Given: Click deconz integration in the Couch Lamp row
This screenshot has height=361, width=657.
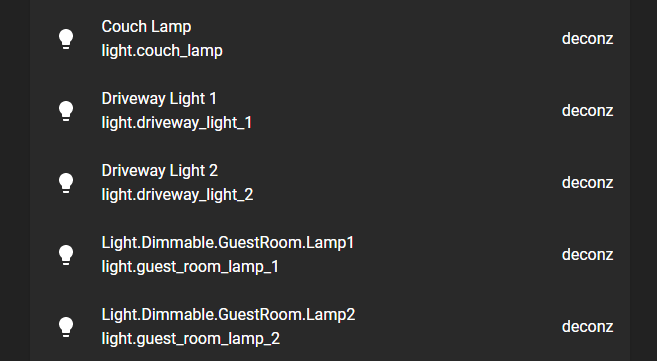Looking at the screenshot, I should (587, 39).
